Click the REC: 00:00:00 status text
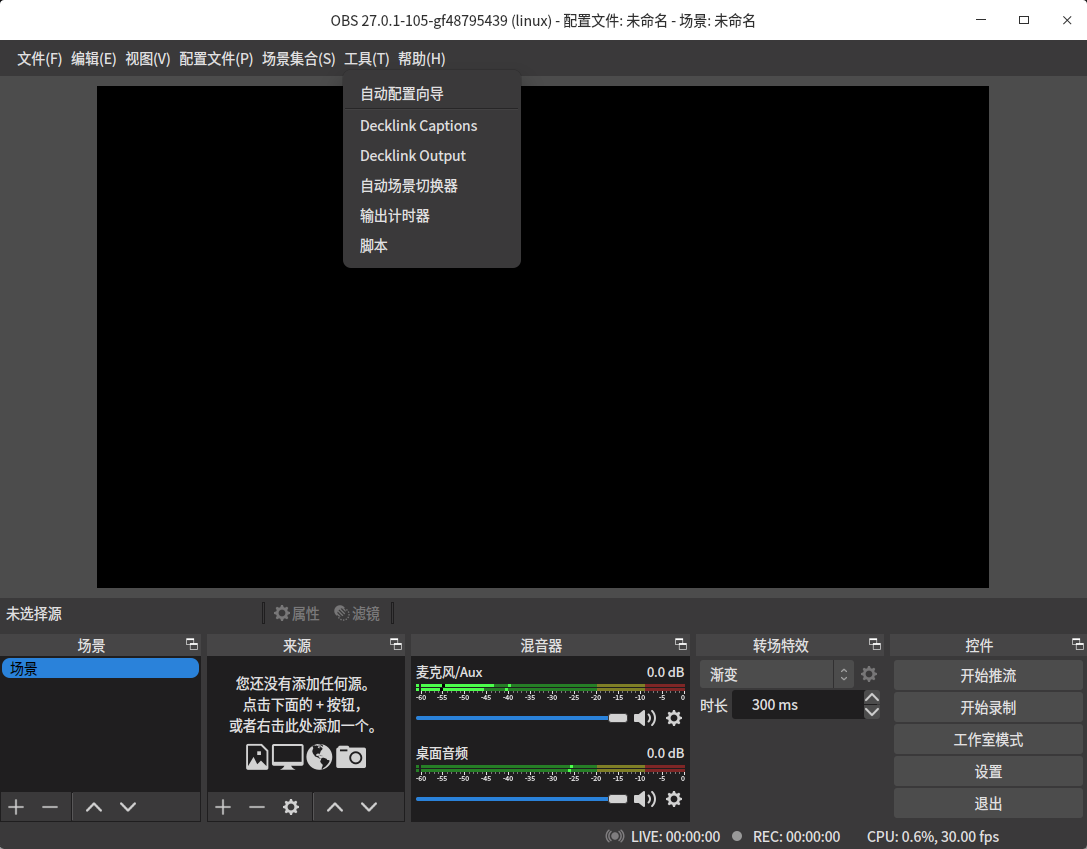Viewport: 1087px width, 849px height. [796, 837]
